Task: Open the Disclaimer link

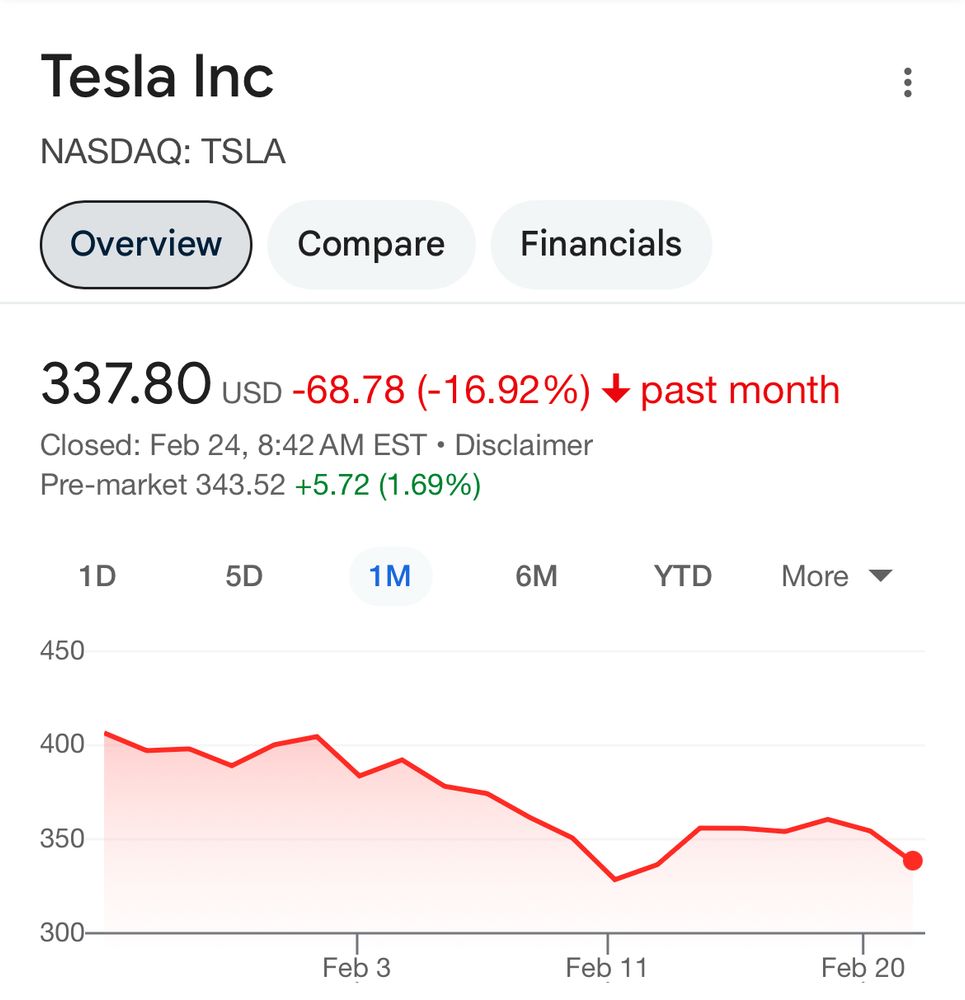Action: pyautogui.click(x=524, y=445)
